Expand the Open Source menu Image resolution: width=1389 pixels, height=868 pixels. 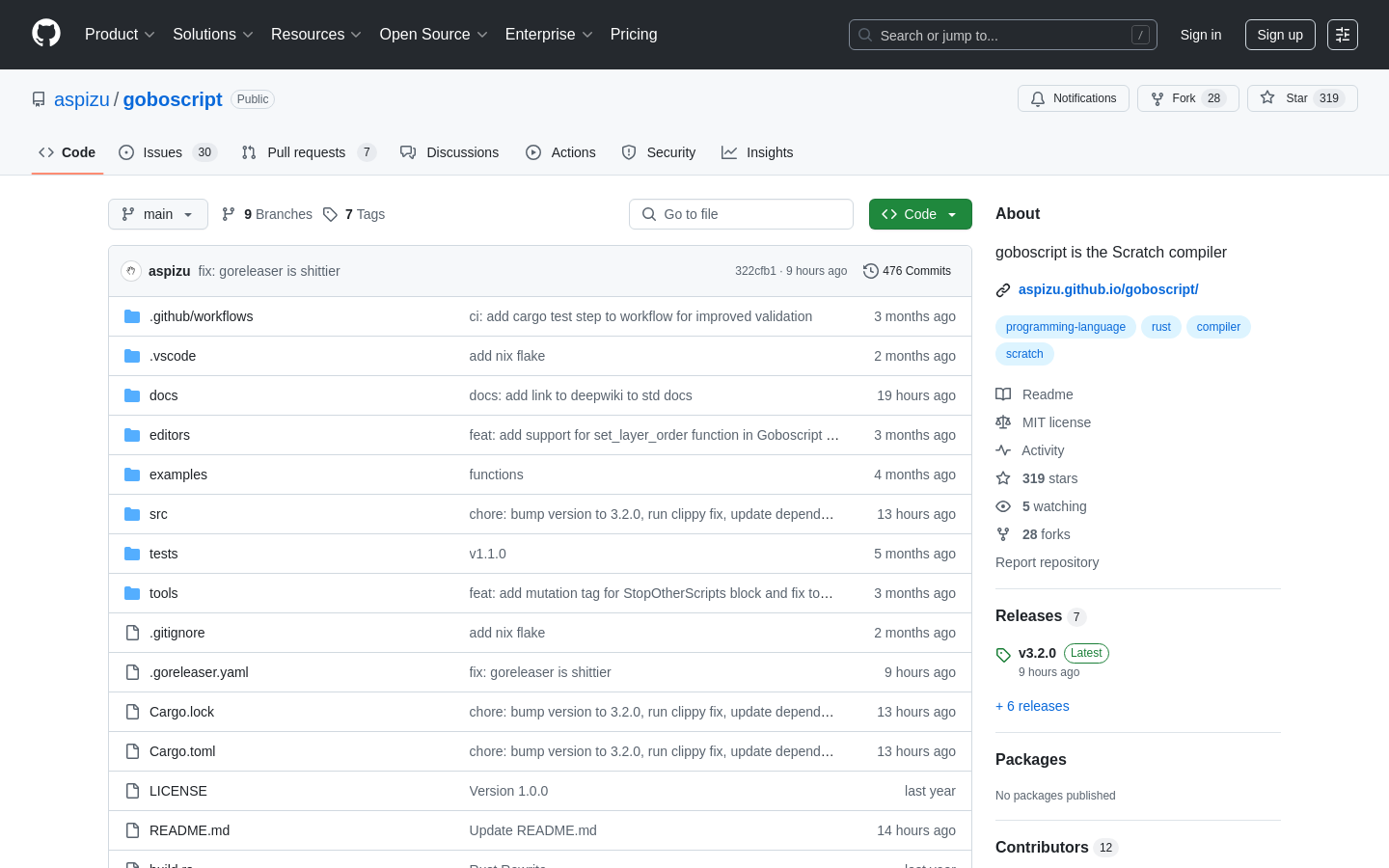pos(434,35)
